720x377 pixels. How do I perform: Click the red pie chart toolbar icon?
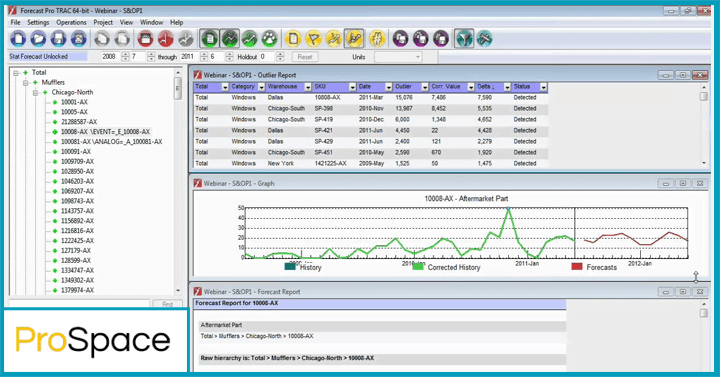tap(166, 39)
